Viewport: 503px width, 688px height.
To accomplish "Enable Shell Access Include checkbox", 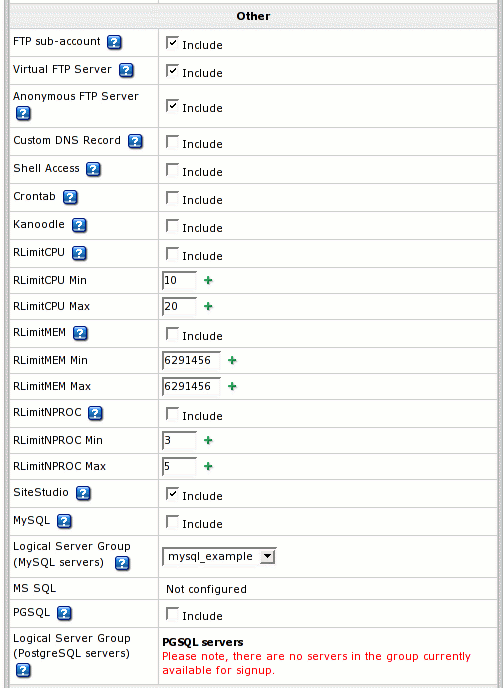I will 172,170.
